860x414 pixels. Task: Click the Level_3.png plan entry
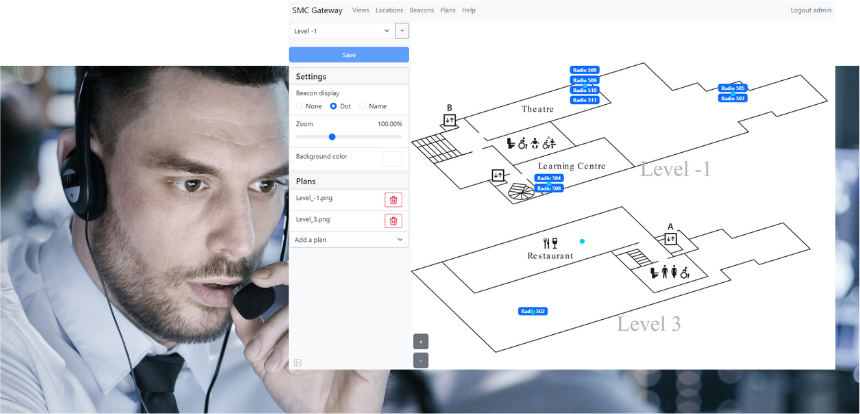pos(313,219)
